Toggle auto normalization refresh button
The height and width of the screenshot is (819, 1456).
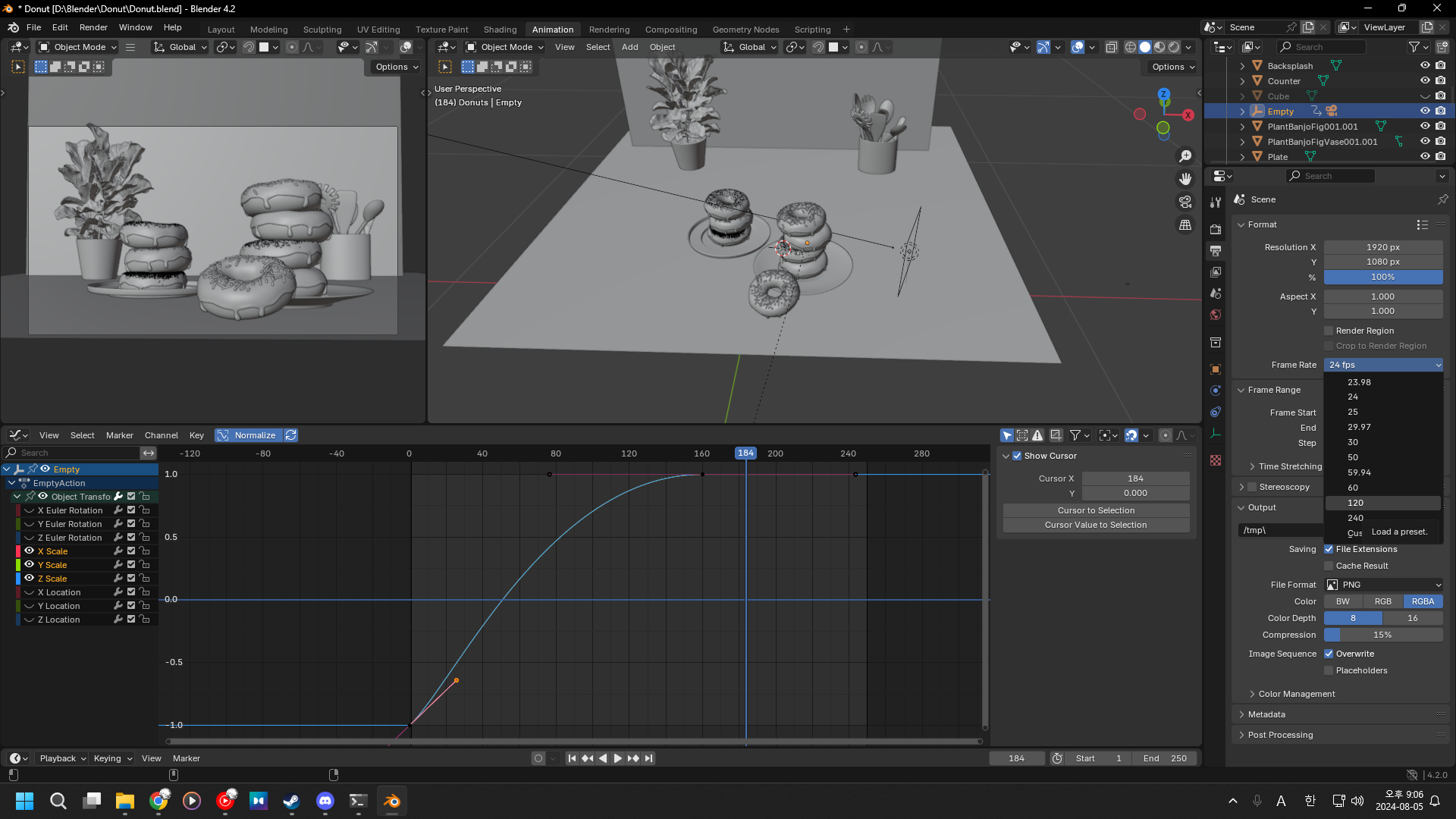click(290, 435)
